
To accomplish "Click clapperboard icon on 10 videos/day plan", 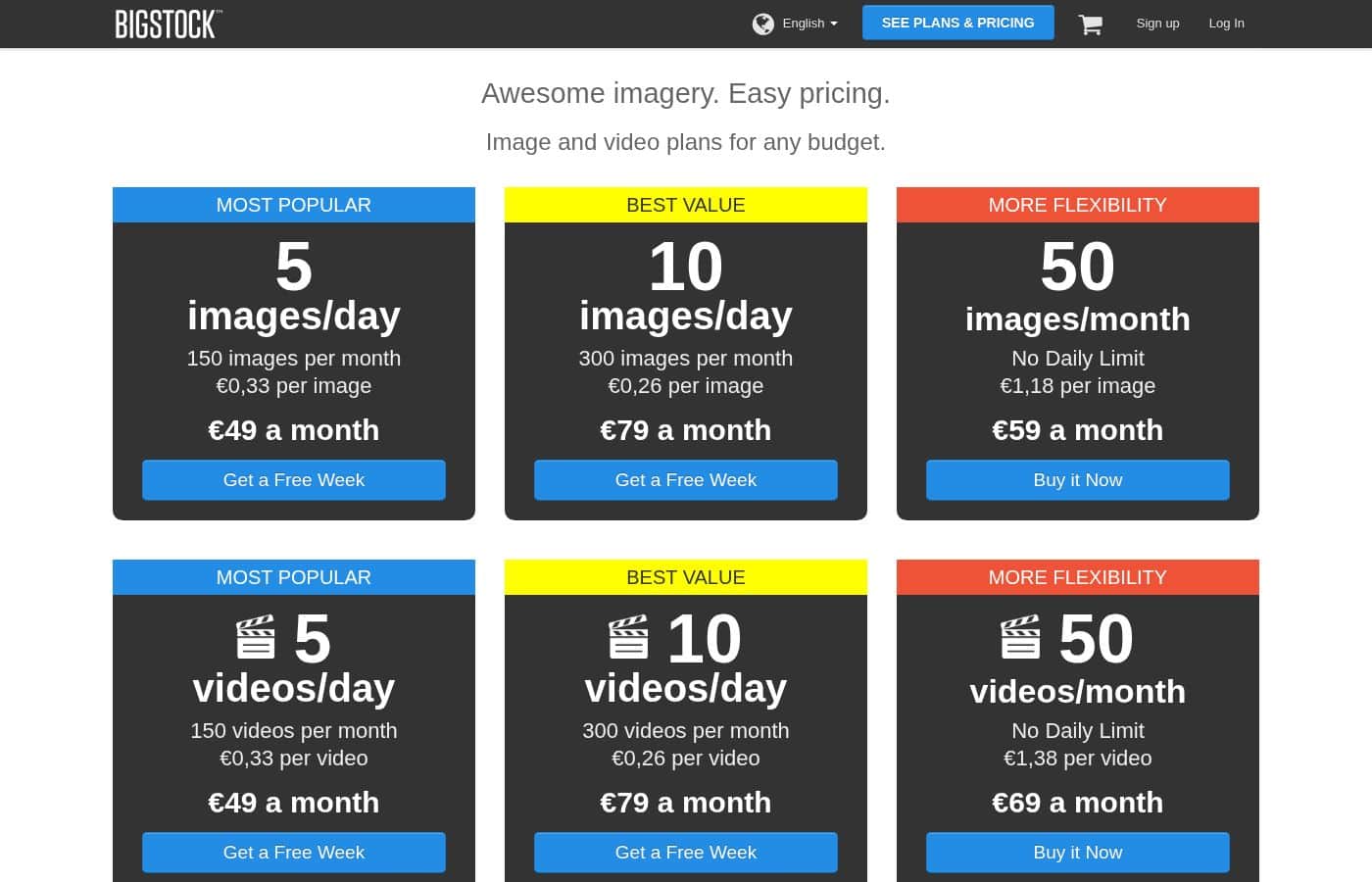I will (x=628, y=637).
